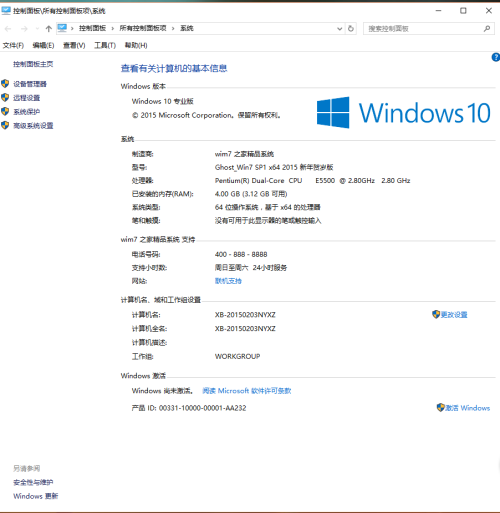Open 设备管理器 link
This screenshot has height=513, width=500.
(30, 84)
